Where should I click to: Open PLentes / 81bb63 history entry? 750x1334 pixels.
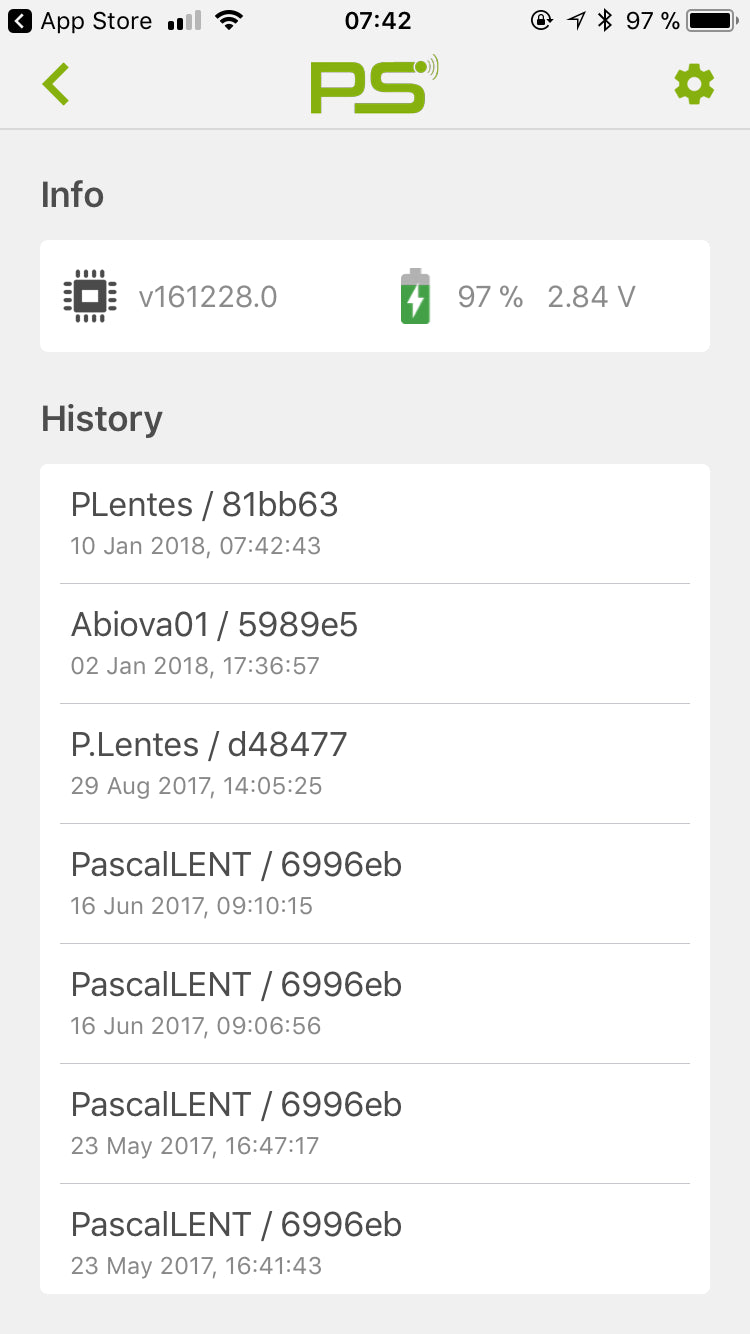pos(375,523)
